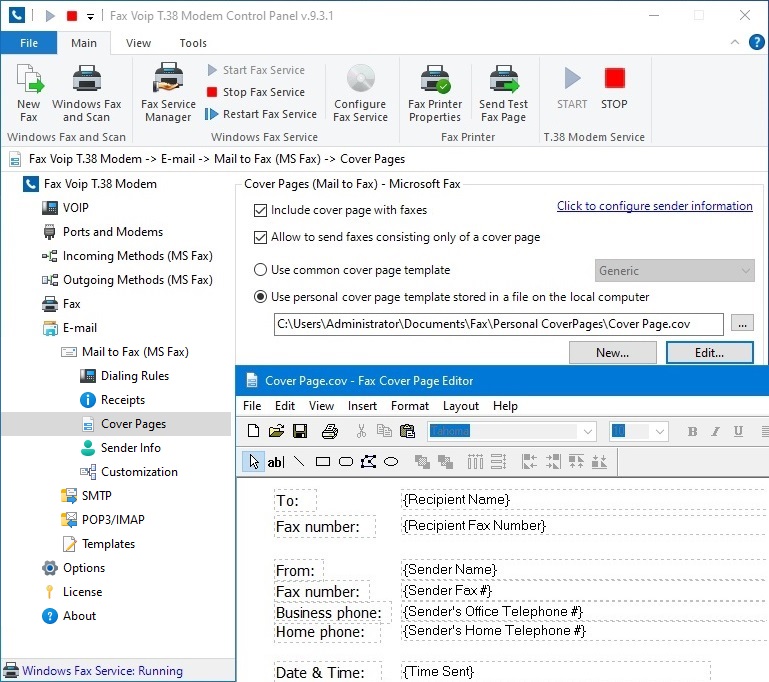The height and width of the screenshot is (682, 769).
Task: Click Restart Fax Service
Action: (261, 114)
